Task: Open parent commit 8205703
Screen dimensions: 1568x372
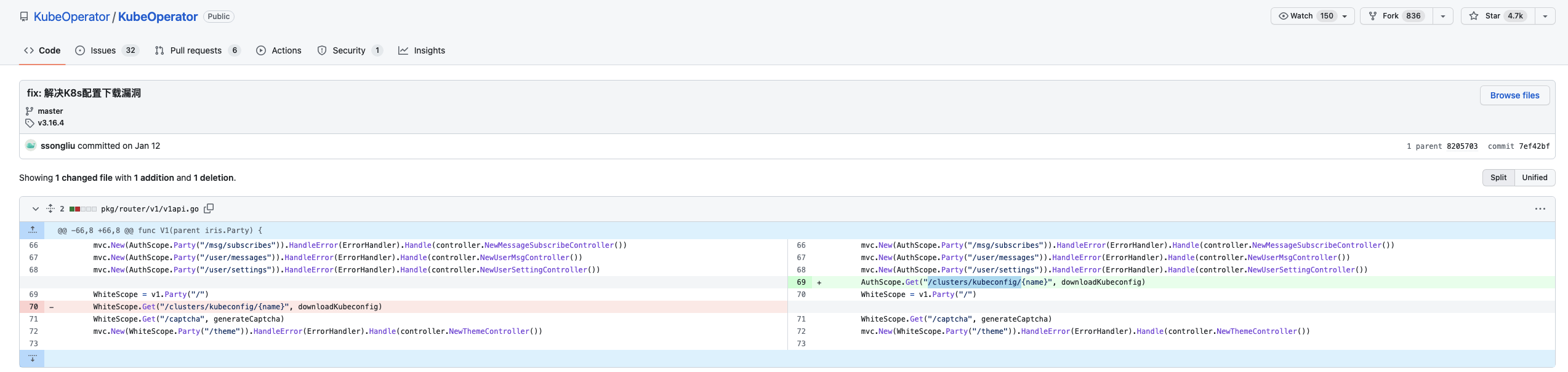Action: tap(1462, 146)
